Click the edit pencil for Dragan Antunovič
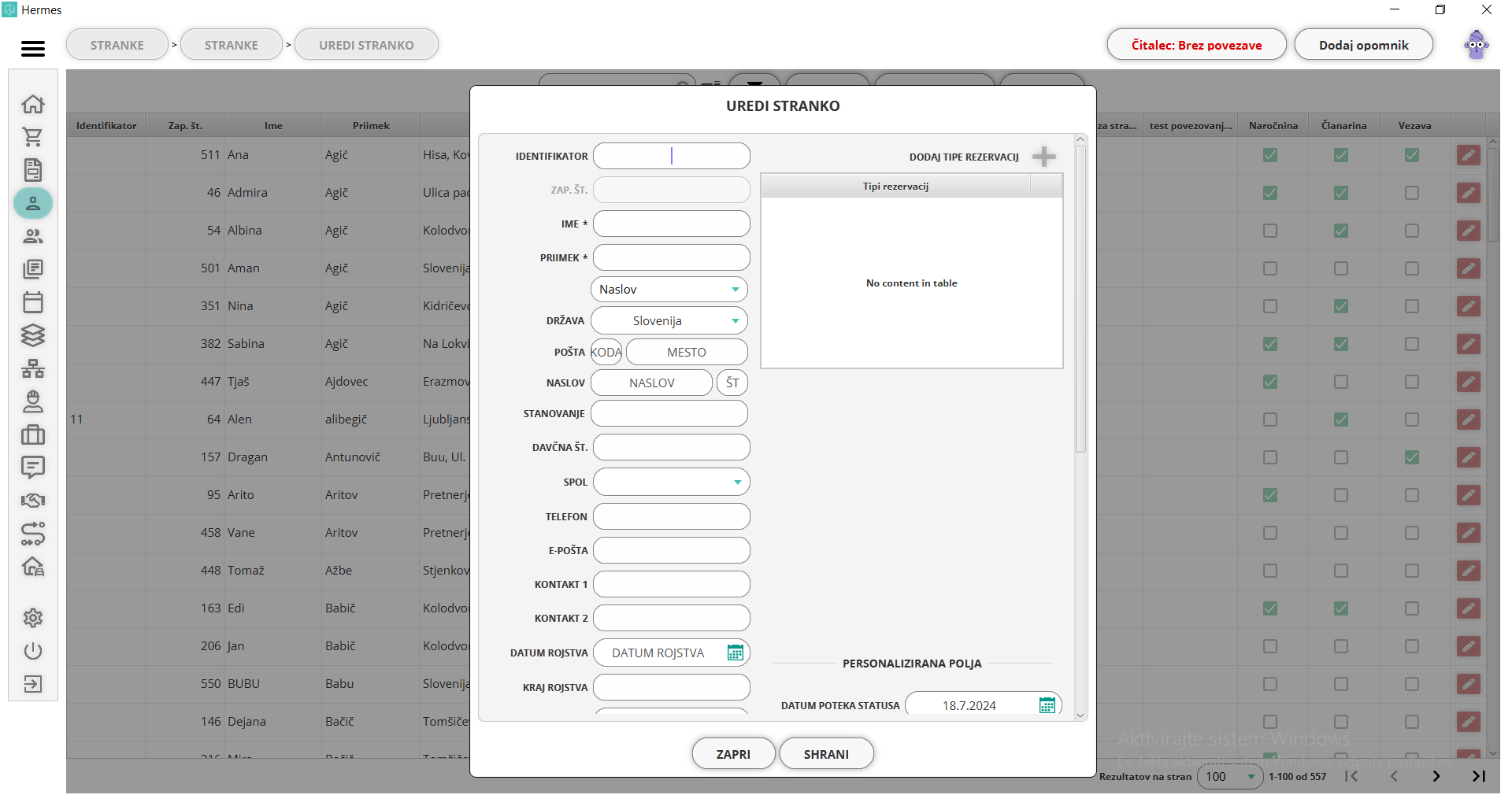This screenshot has width=1512, height=806. [1469, 457]
